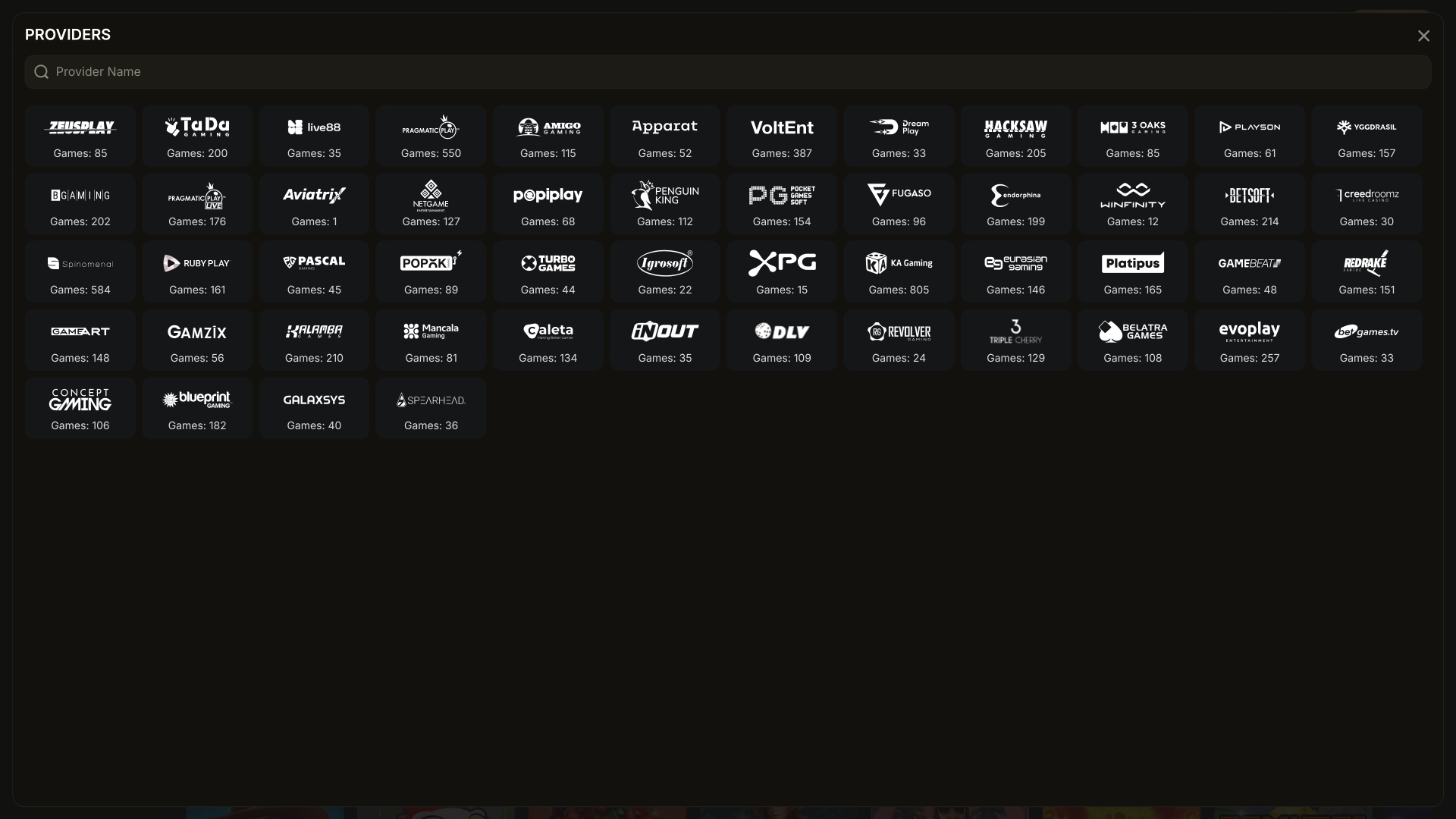This screenshot has width=1456, height=819.
Task: Open the ZeusPlay provider logo
Action: point(80,127)
